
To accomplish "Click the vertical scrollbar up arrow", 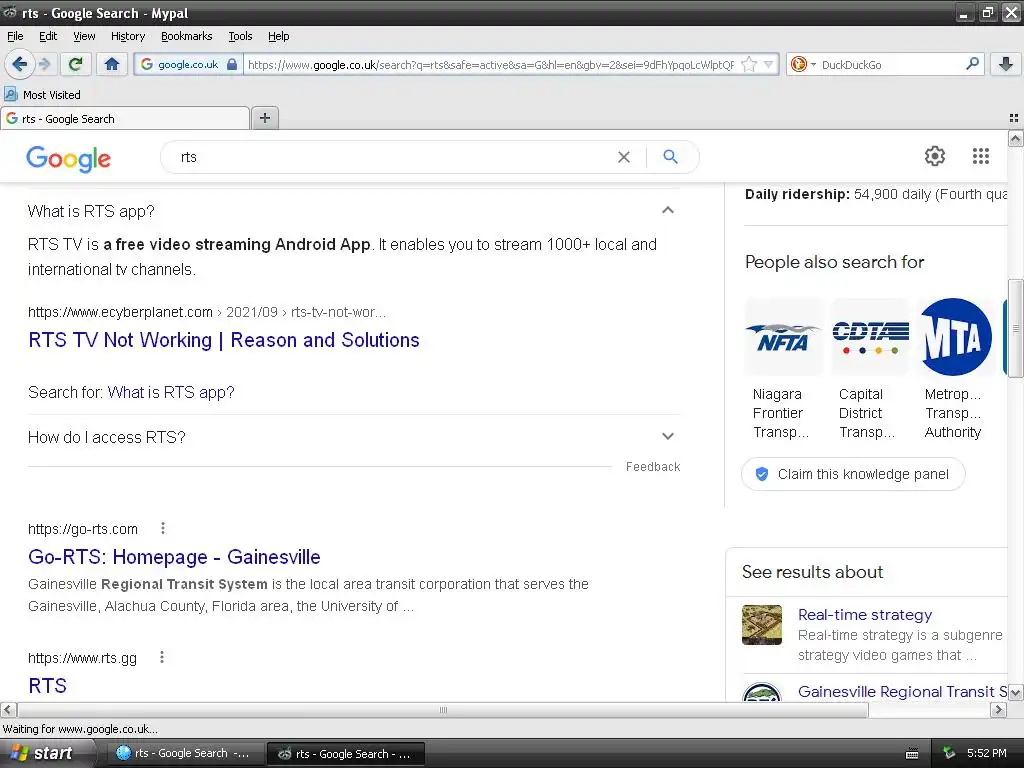I will 1016,138.
